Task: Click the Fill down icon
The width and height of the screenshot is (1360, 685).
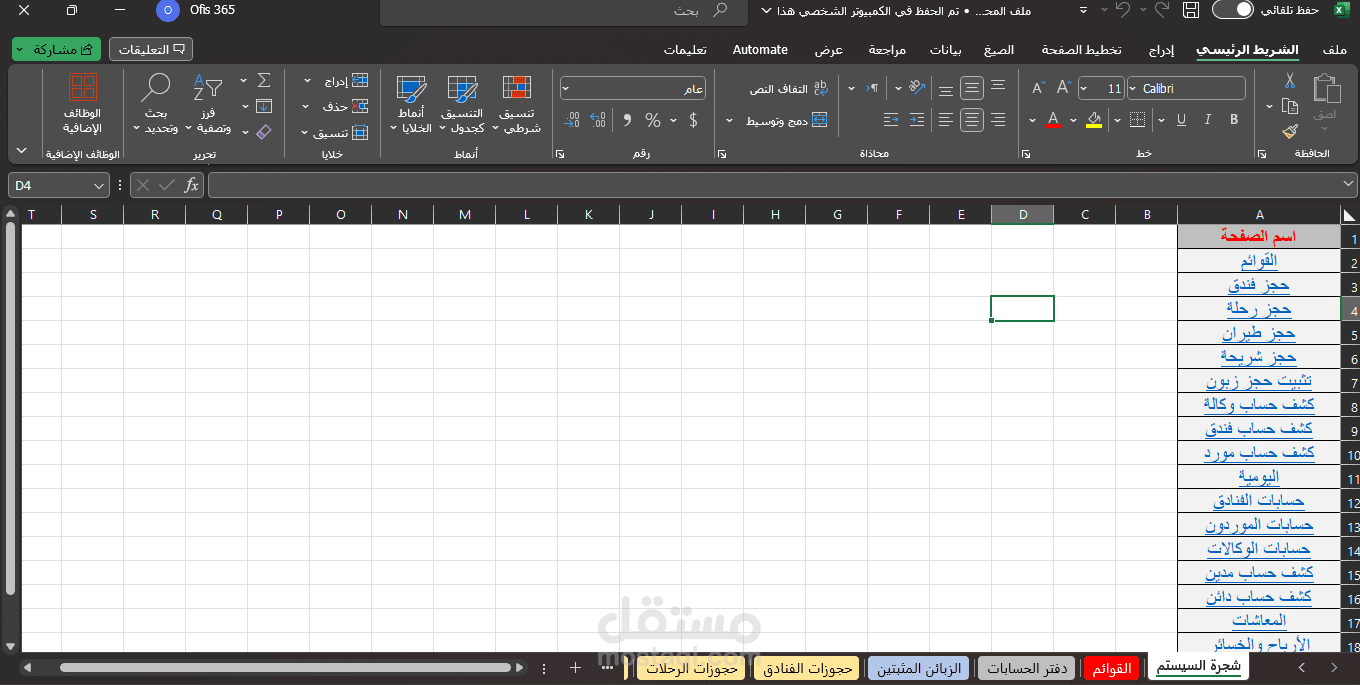Action: click(x=264, y=106)
